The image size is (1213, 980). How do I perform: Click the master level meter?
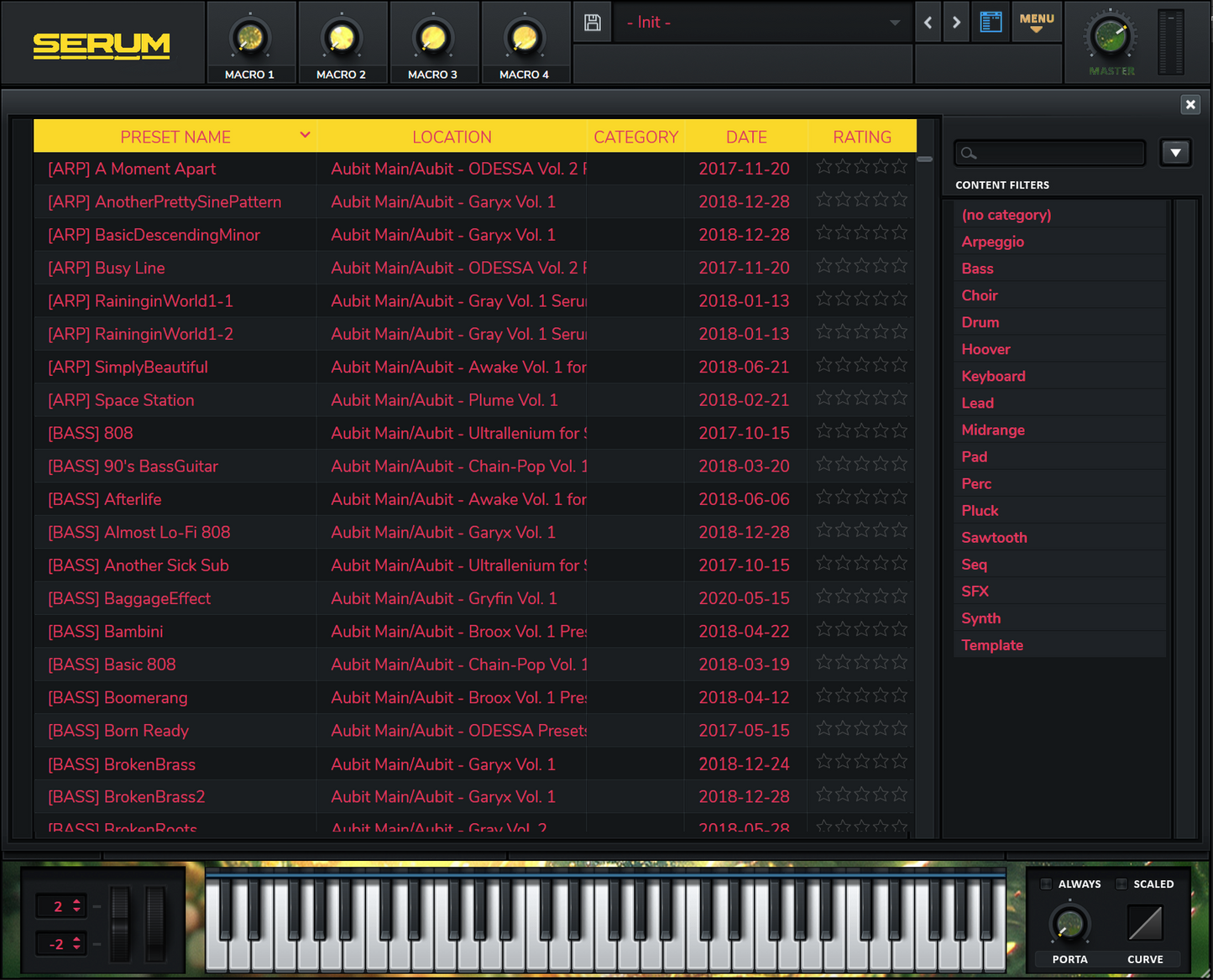point(1170,42)
